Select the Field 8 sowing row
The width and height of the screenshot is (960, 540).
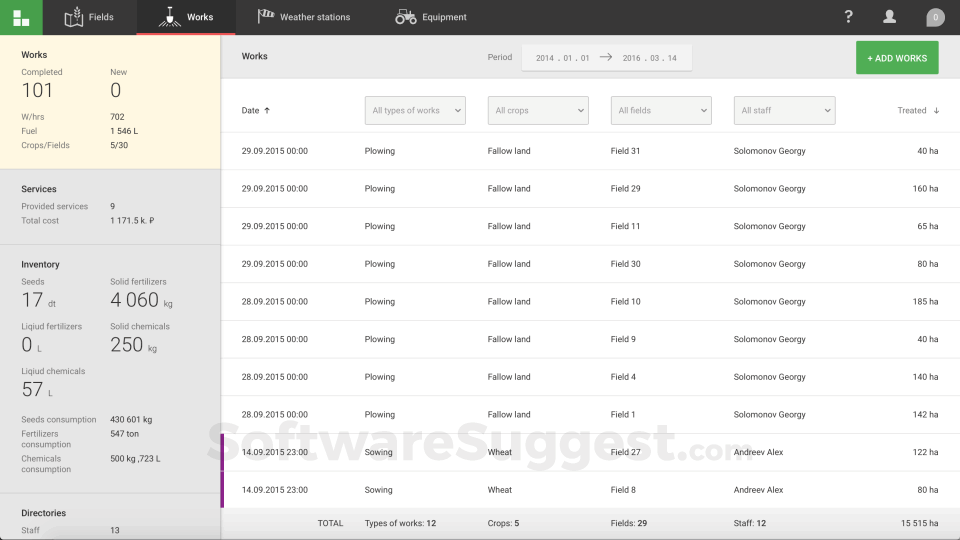tap(590, 490)
